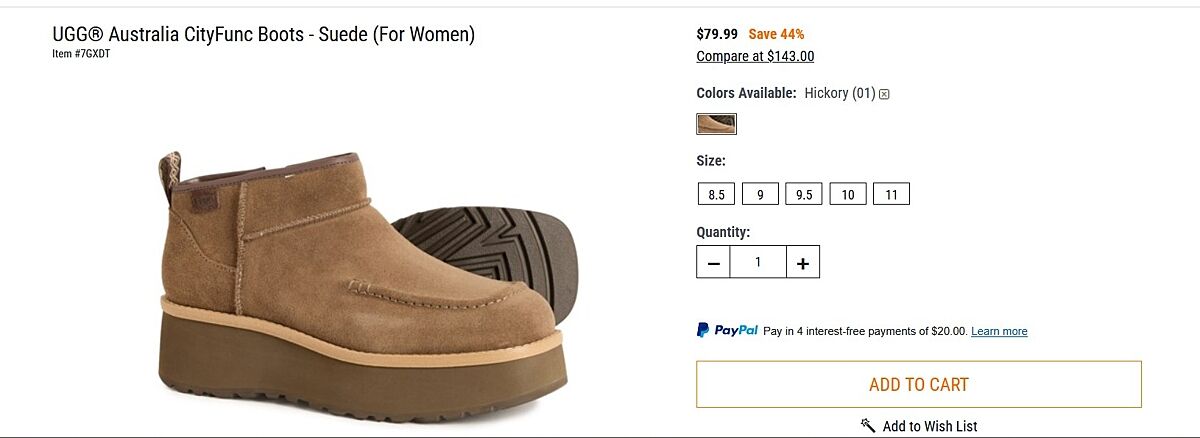Screen dimensions: 1200x438
Task: Decrease quantity with the minus button
Action: pyautogui.click(x=713, y=262)
